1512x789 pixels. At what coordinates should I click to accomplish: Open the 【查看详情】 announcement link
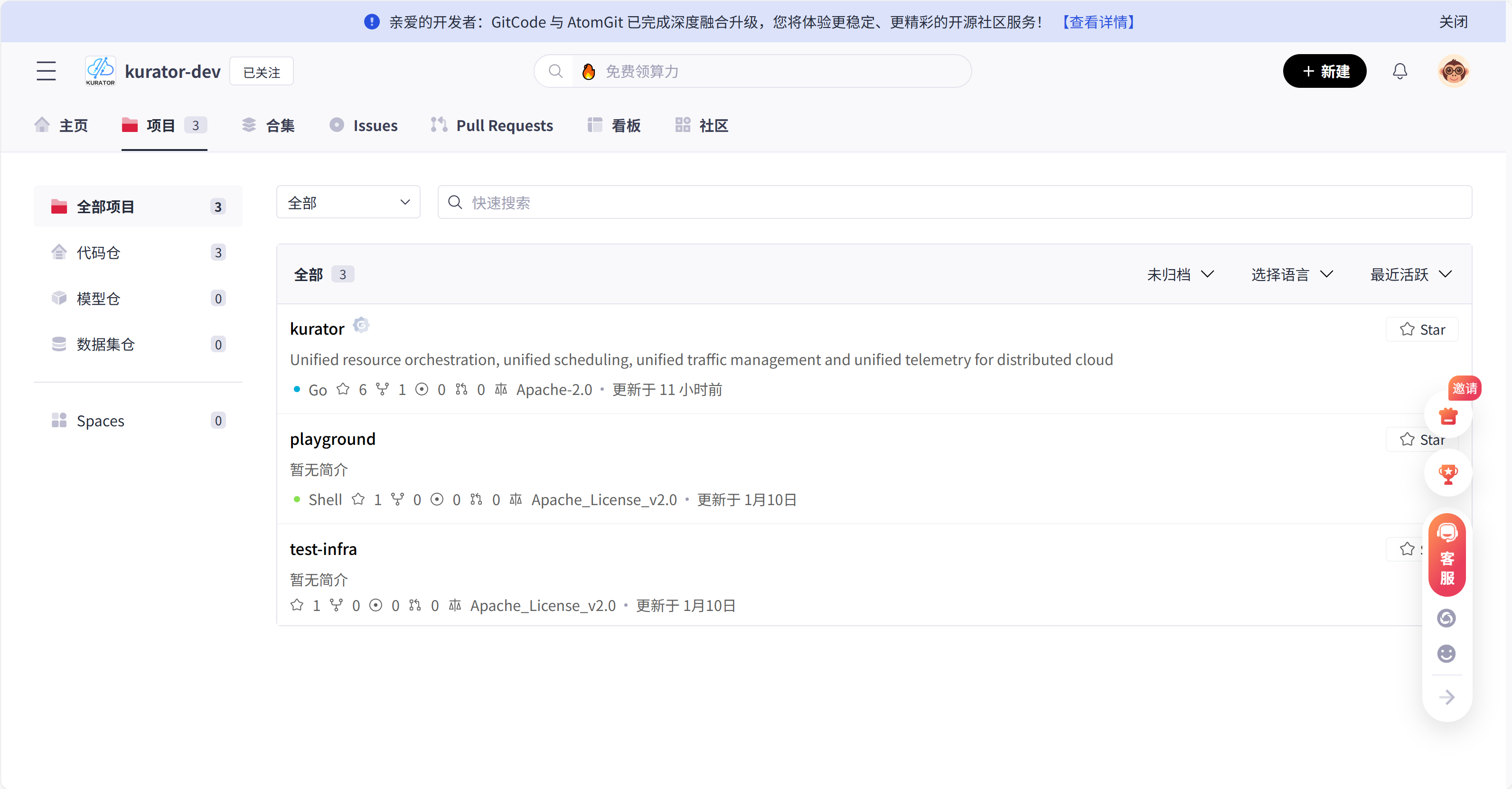coord(1098,22)
